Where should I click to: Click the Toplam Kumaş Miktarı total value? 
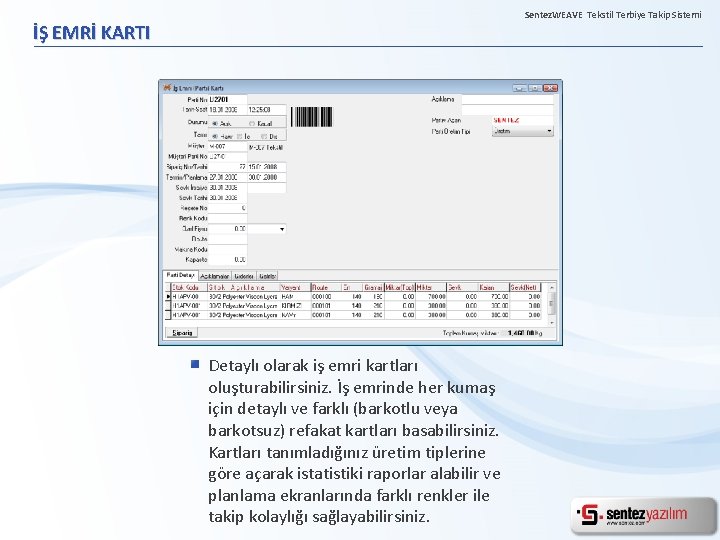[x=523, y=333]
